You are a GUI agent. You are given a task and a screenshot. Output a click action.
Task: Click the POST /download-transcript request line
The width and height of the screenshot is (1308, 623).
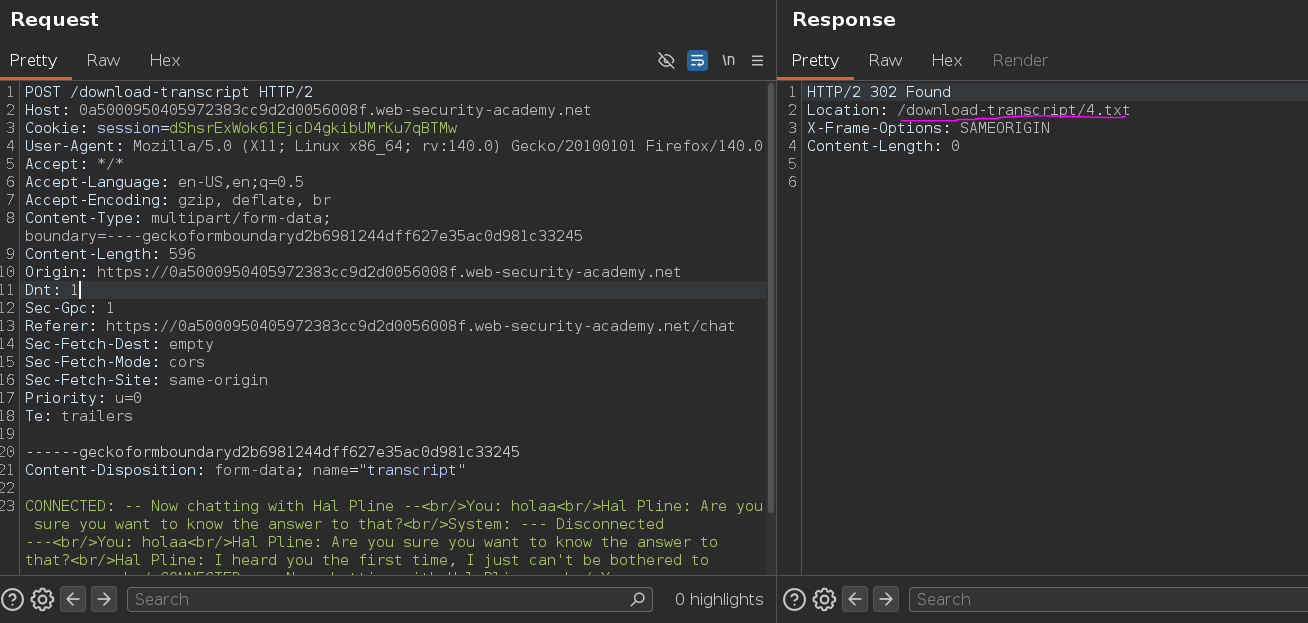coord(169,92)
